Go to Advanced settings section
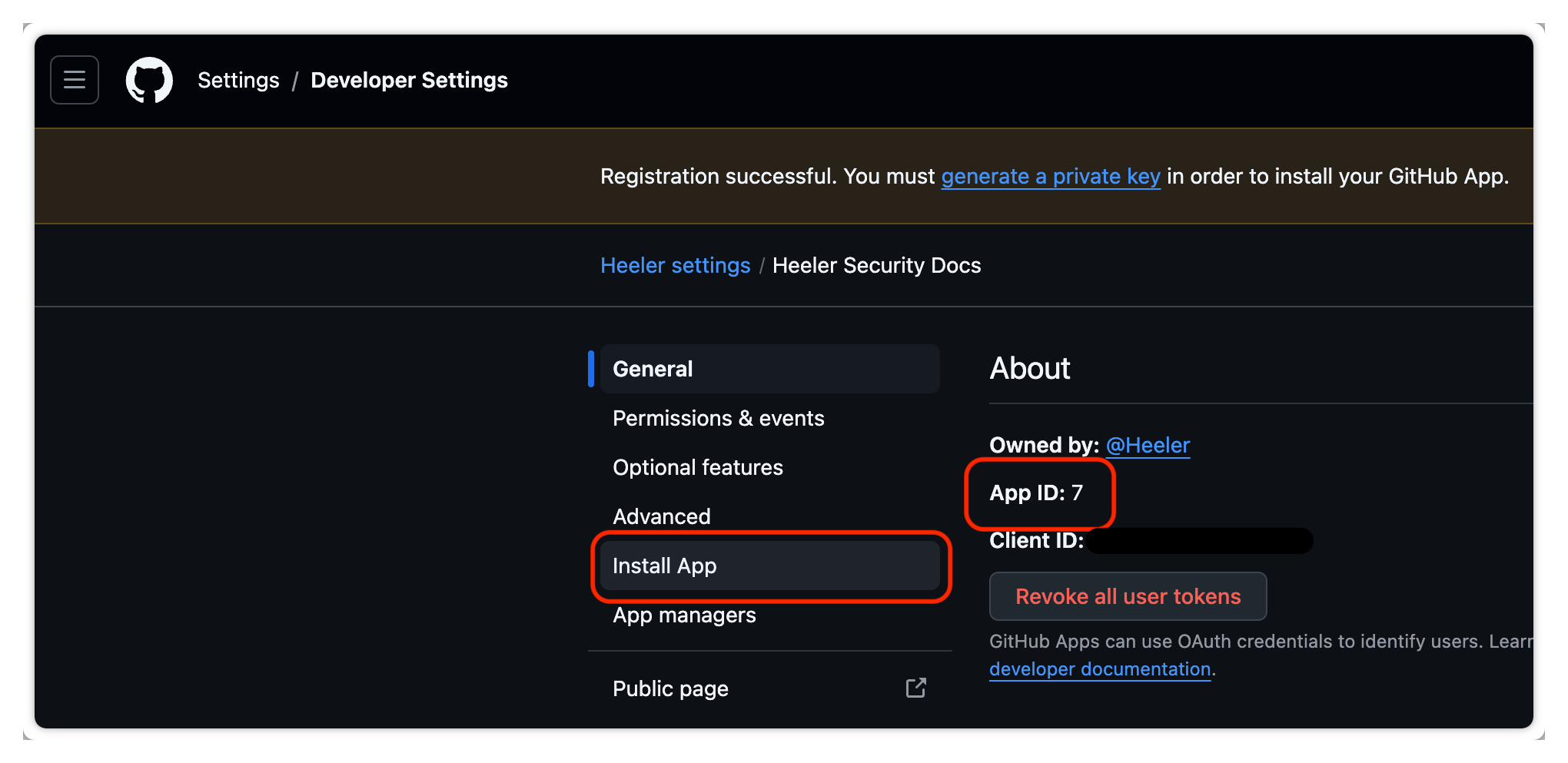The image size is (1568, 763). point(769,516)
